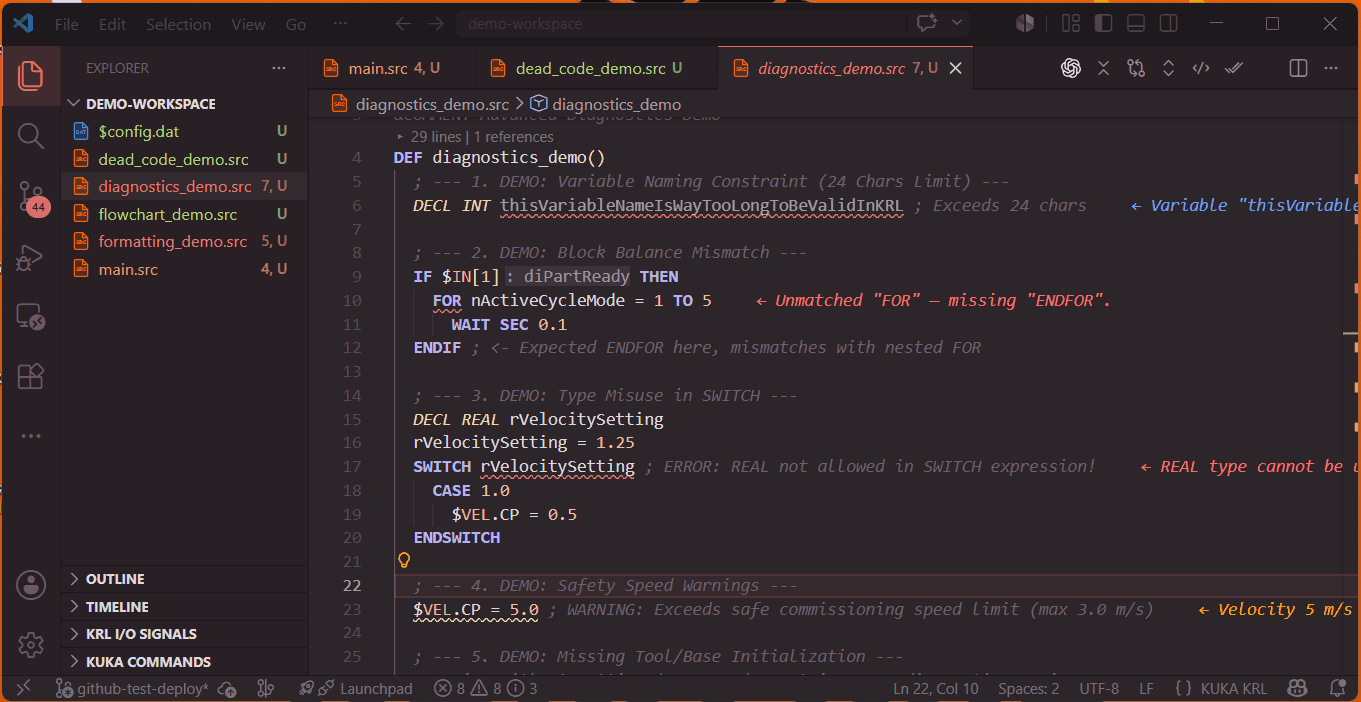Open the Remote Explorer icon
Image resolution: width=1361 pixels, height=702 pixels.
(x=31, y=317)
